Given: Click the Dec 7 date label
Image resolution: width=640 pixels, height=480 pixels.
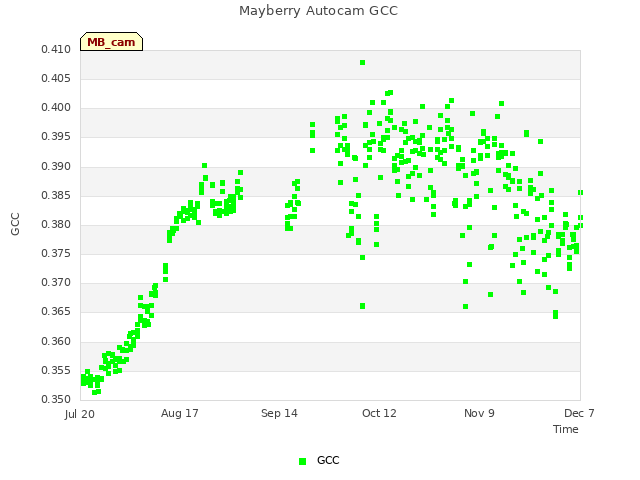Looking at the screenshot, I should point(579,413).
